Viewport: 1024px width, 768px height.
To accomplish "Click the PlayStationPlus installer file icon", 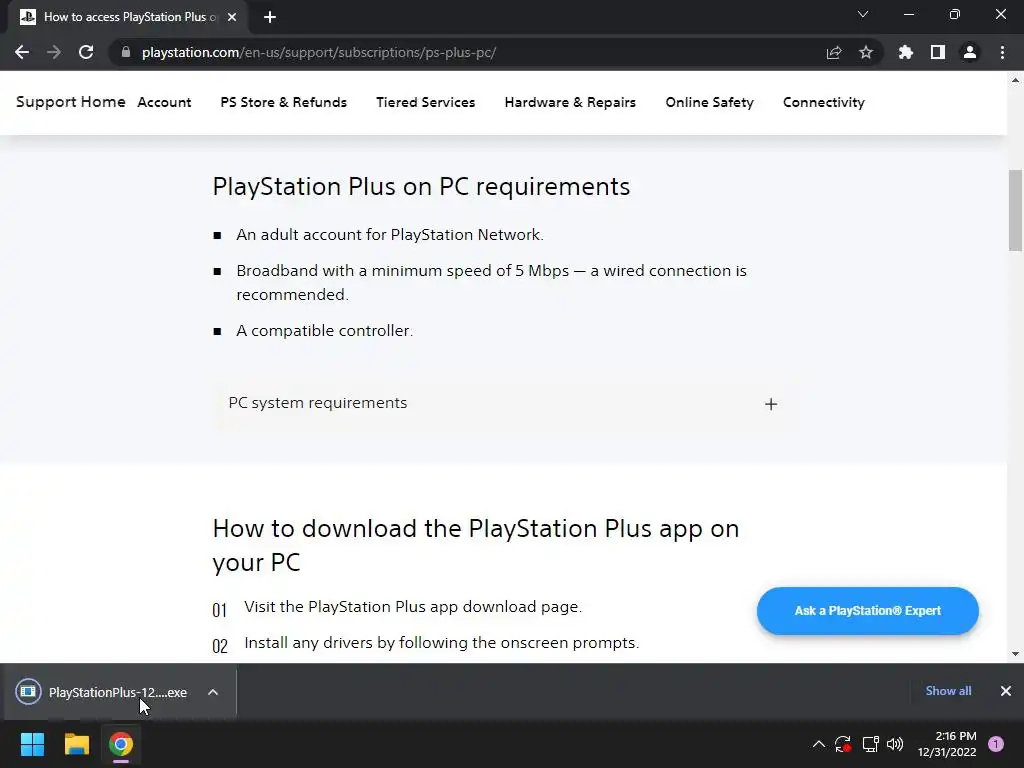I will pos(28,692).
